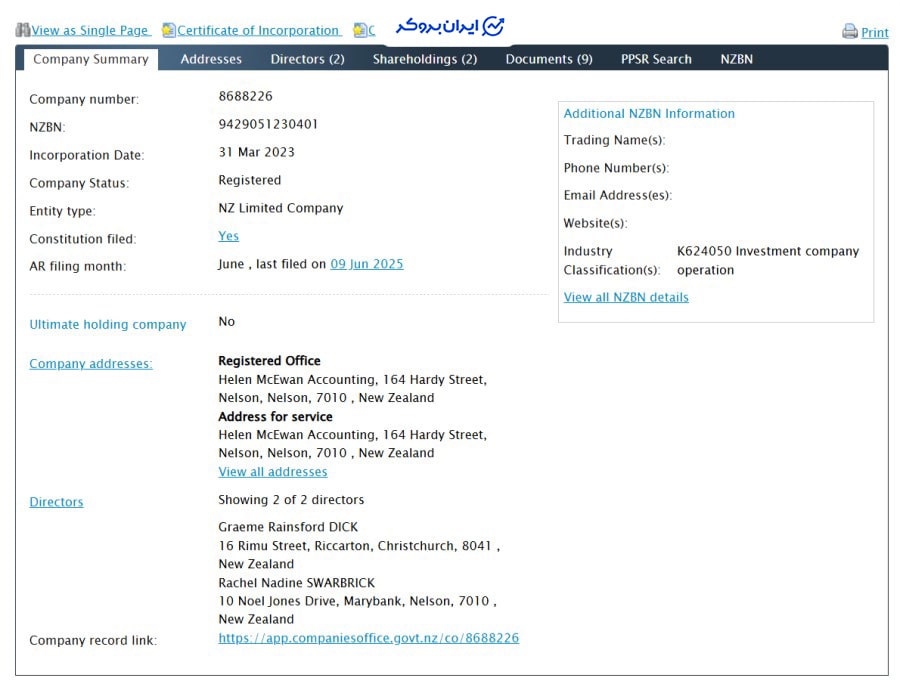The image size is (900, 687).
Task: Open the View as Single Page link
Action: pyautogui.click(x=90, y=31)
